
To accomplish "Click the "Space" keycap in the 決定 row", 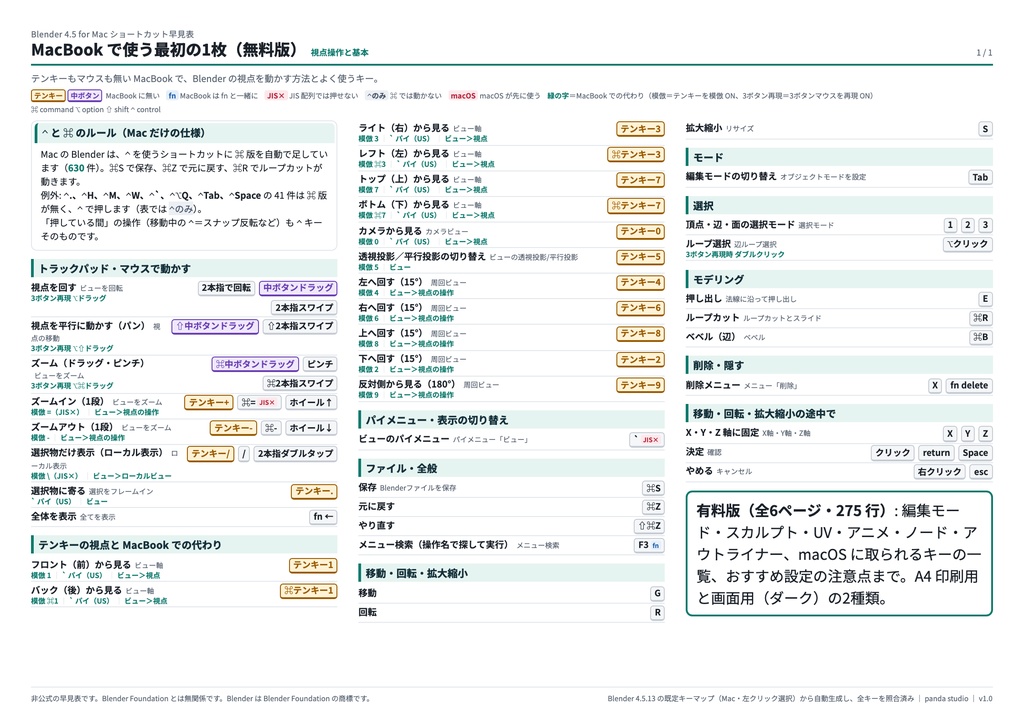I will pyautogui.click(x=975, y=452).
